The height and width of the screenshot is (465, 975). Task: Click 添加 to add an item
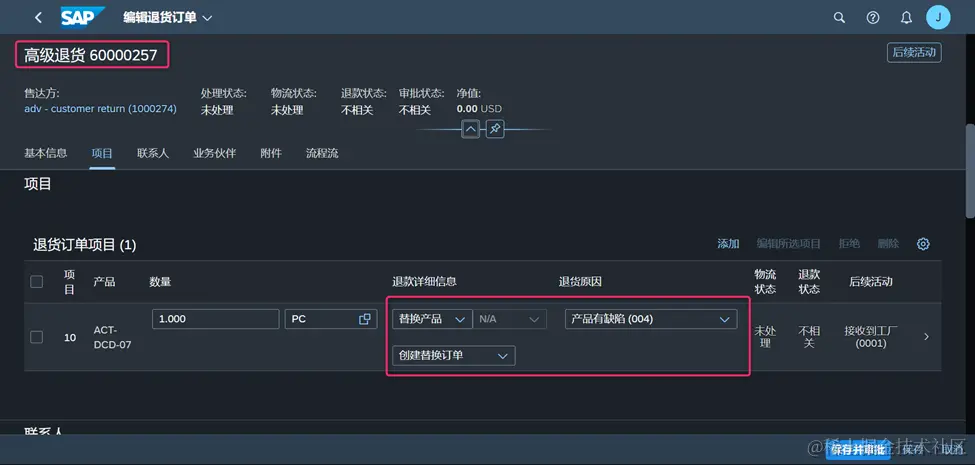click(x=728, y=244)
